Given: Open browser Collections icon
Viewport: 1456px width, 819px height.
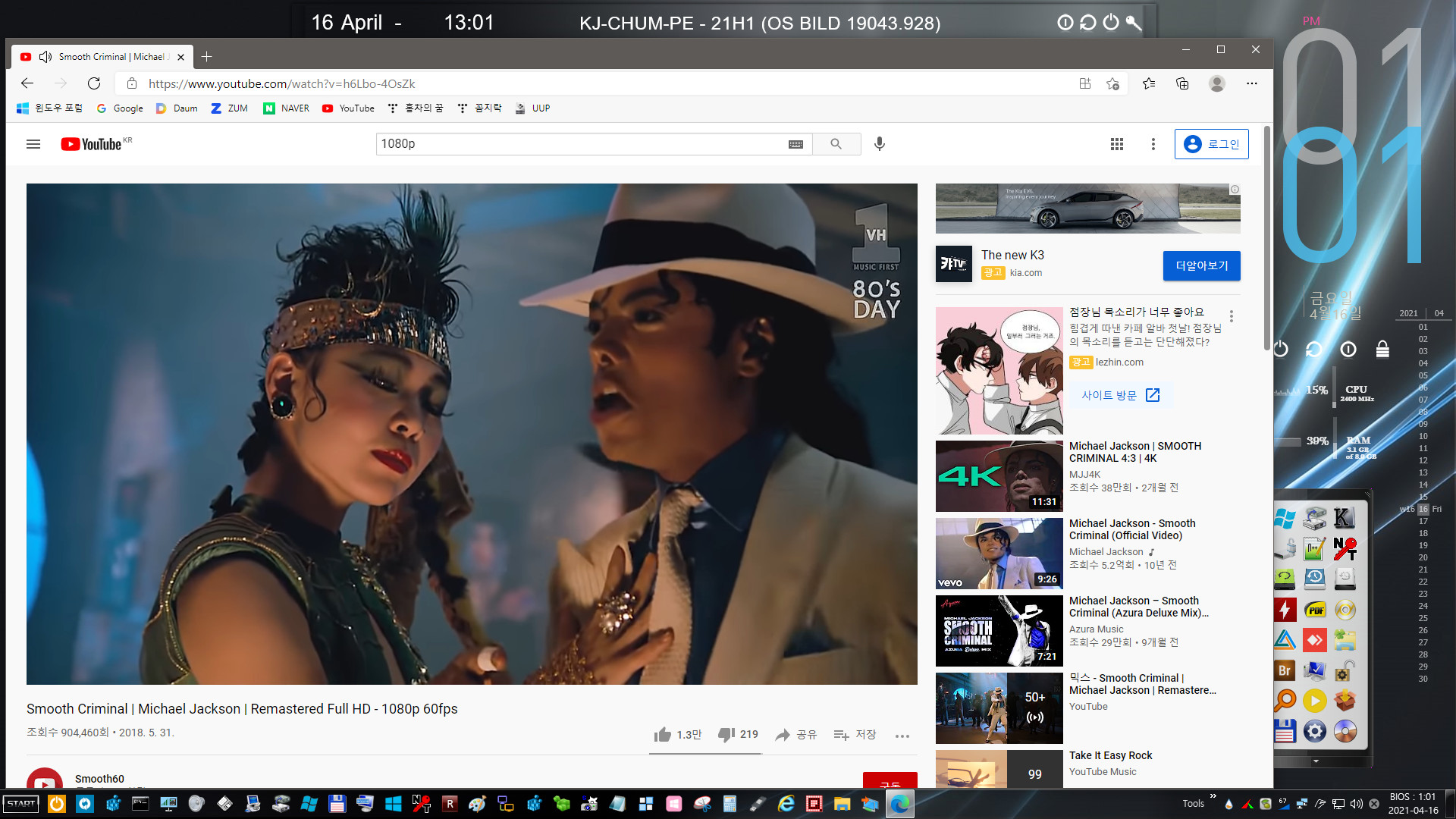Looking at the screenshot, I should pyautogui.click(x=1182, y=83).
